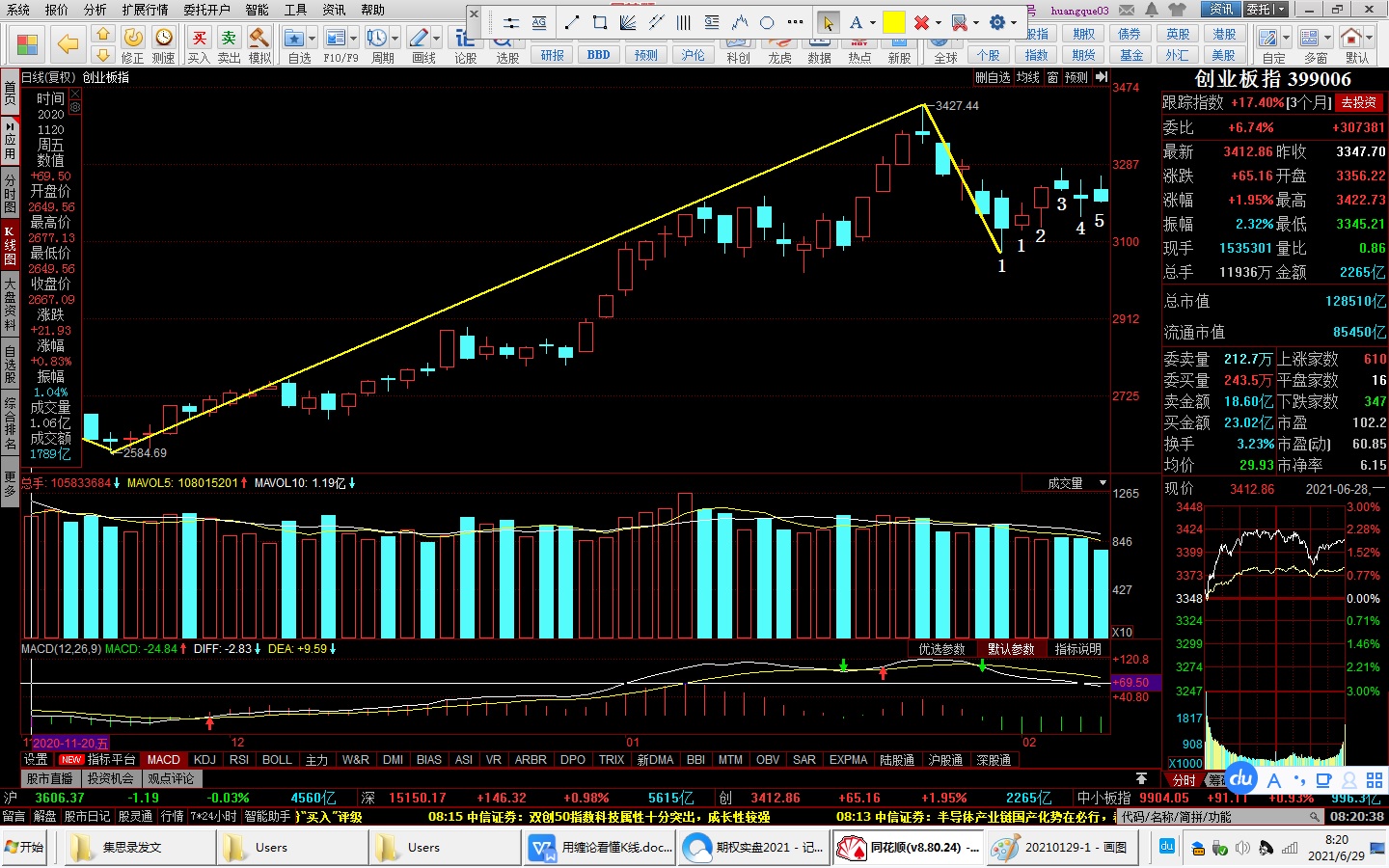Toggle the 均线 moving average display
1389x868 pixels.
click(1027, 77)
